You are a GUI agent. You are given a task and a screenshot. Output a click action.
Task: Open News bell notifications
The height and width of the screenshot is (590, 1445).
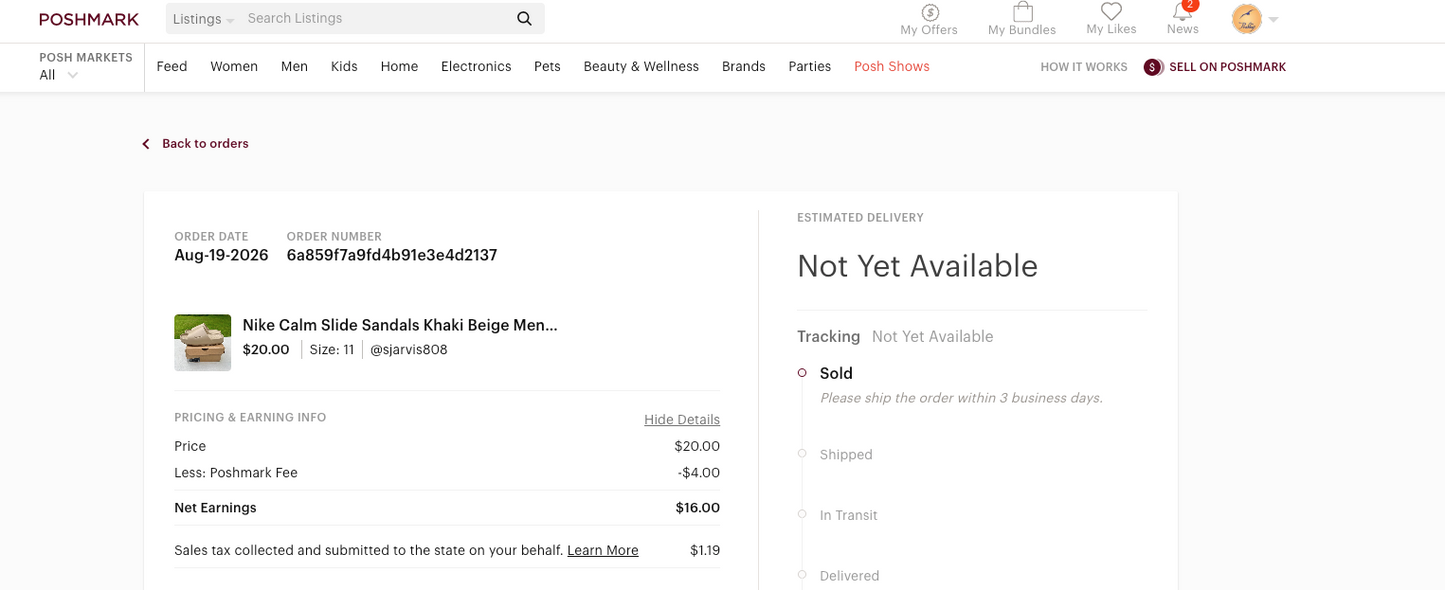click(1182, 12)
